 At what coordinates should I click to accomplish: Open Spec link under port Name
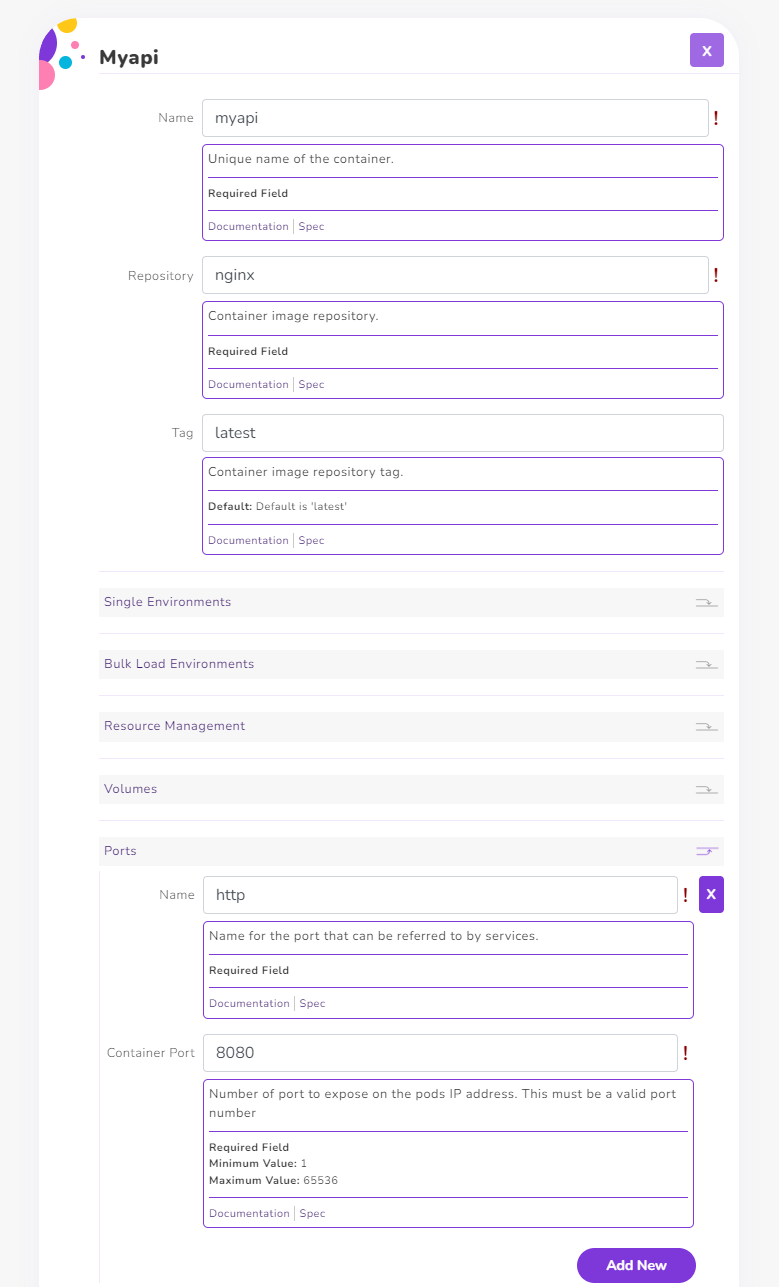pos(312,1003)
